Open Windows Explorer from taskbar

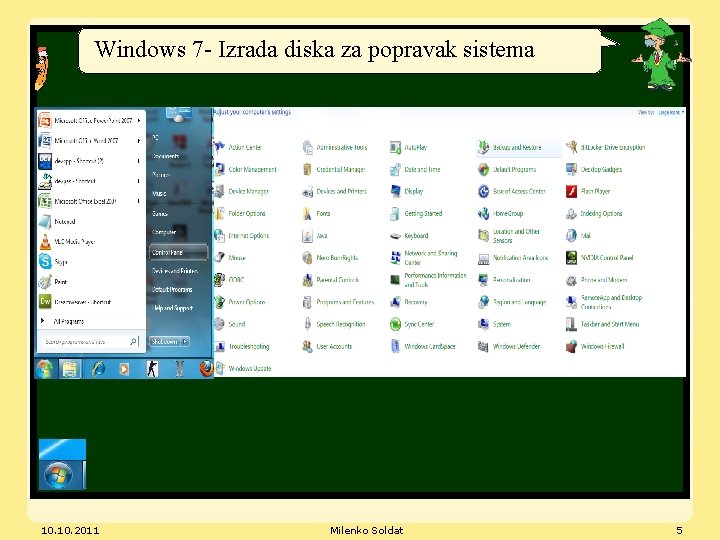point(70,369)
